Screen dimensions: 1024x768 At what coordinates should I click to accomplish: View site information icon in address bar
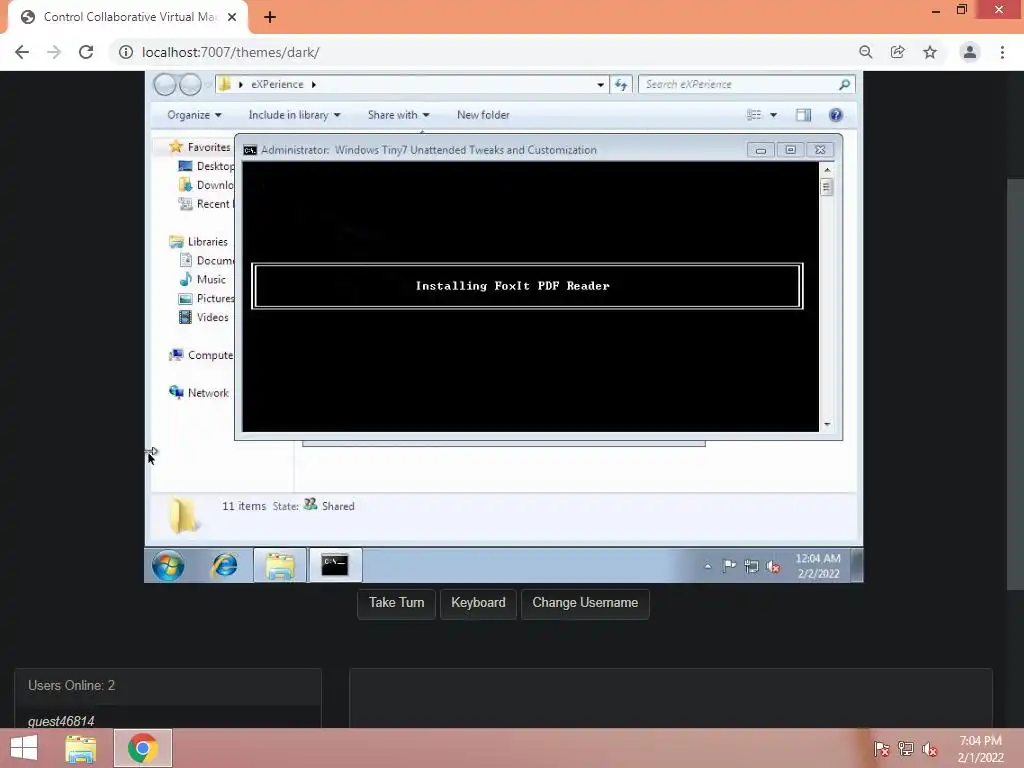click(125, 52)
